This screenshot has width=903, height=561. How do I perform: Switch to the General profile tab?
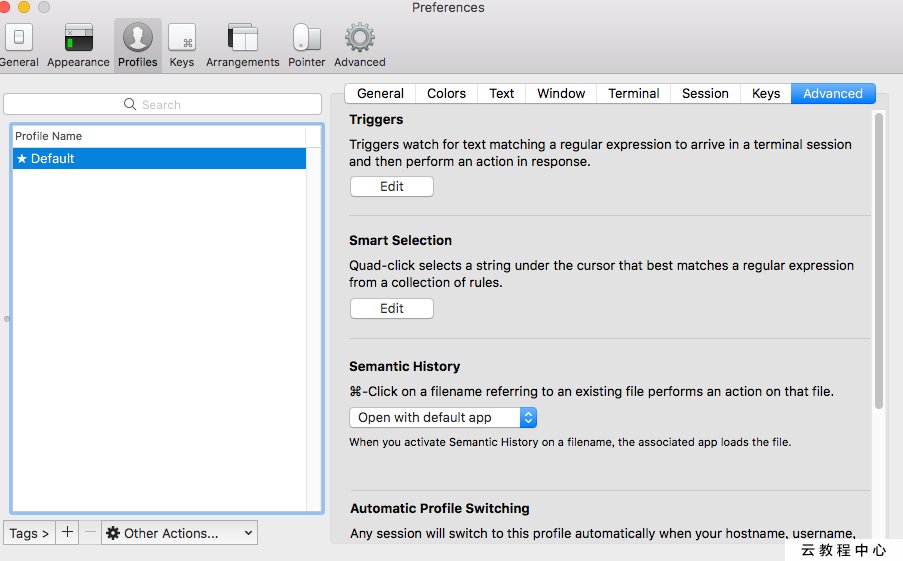(380, 93)
